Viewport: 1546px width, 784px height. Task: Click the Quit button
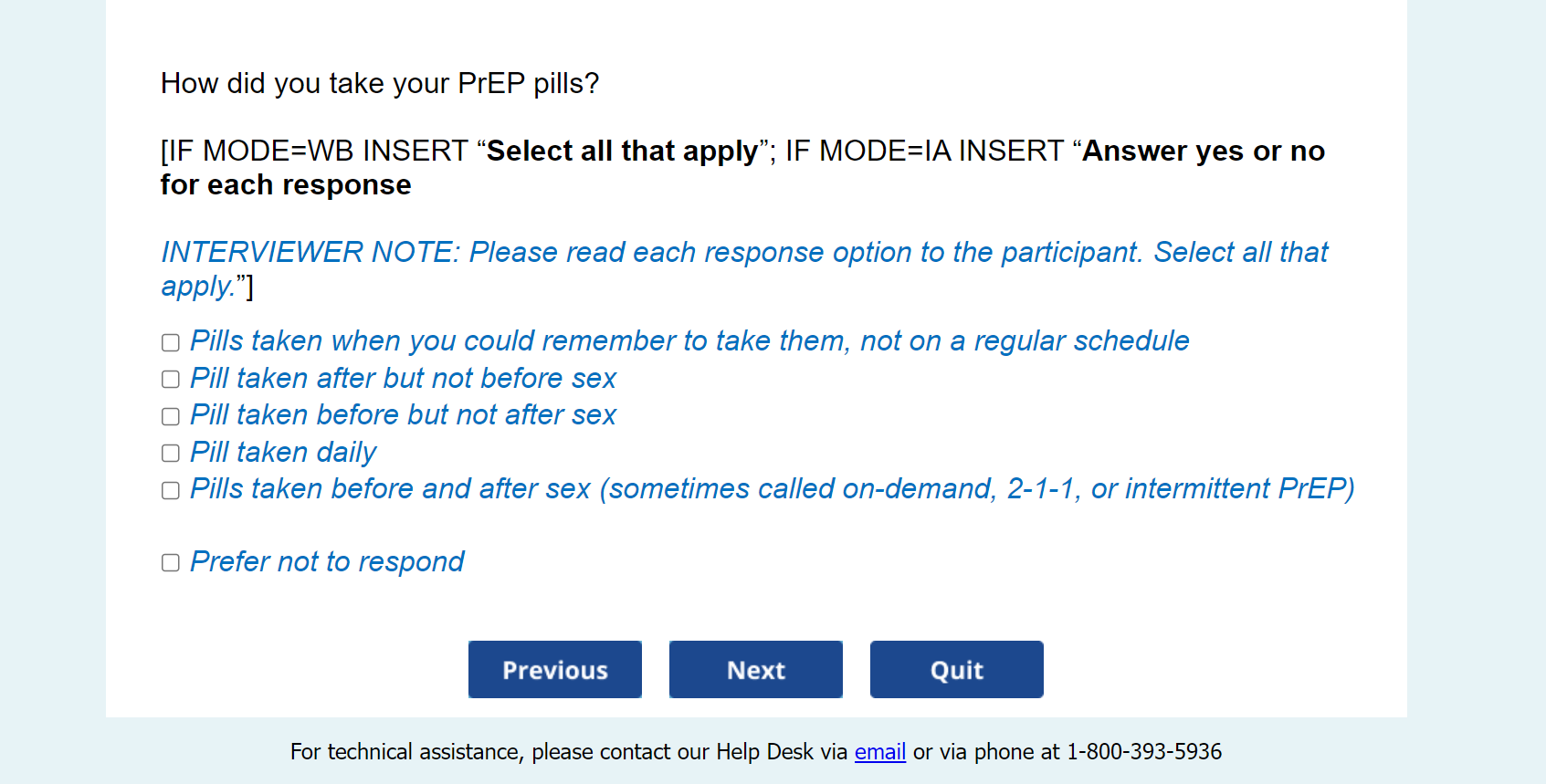tap(956, 670)
